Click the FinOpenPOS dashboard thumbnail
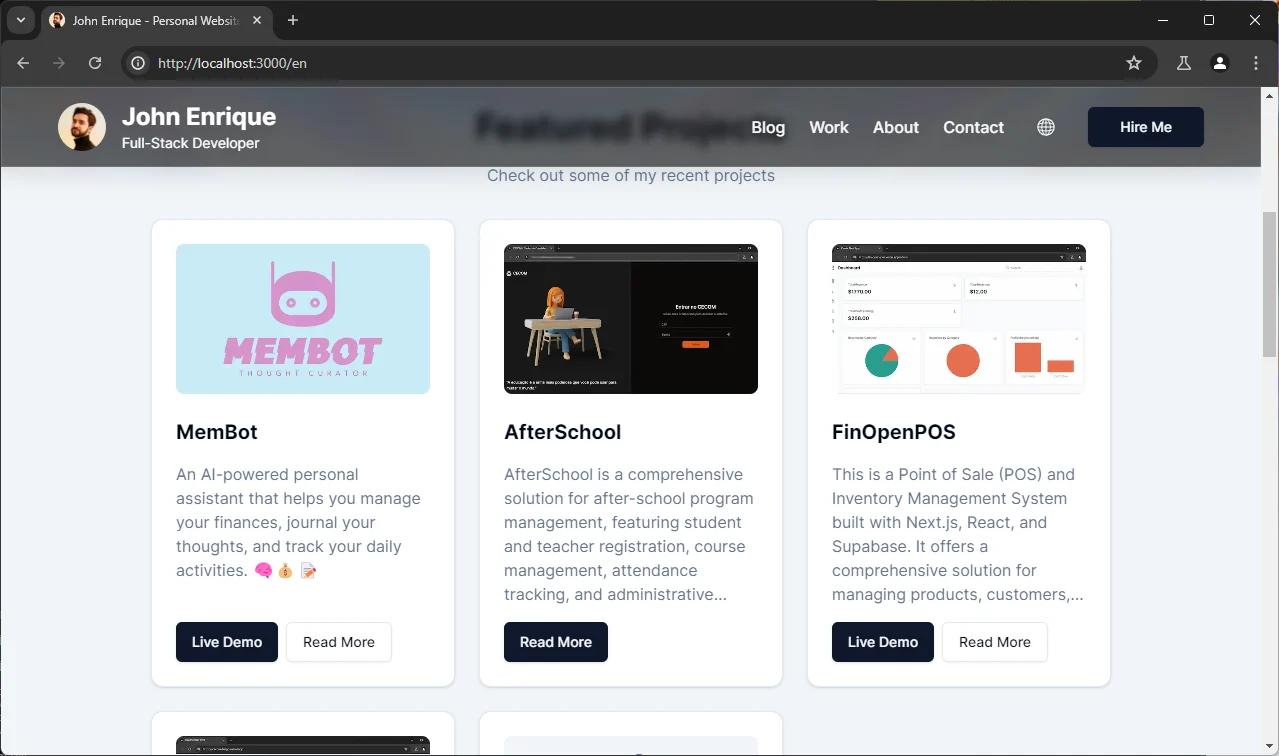Image resolution: width=1279 pixels, height=756 pixels. (x=959, y=319)
